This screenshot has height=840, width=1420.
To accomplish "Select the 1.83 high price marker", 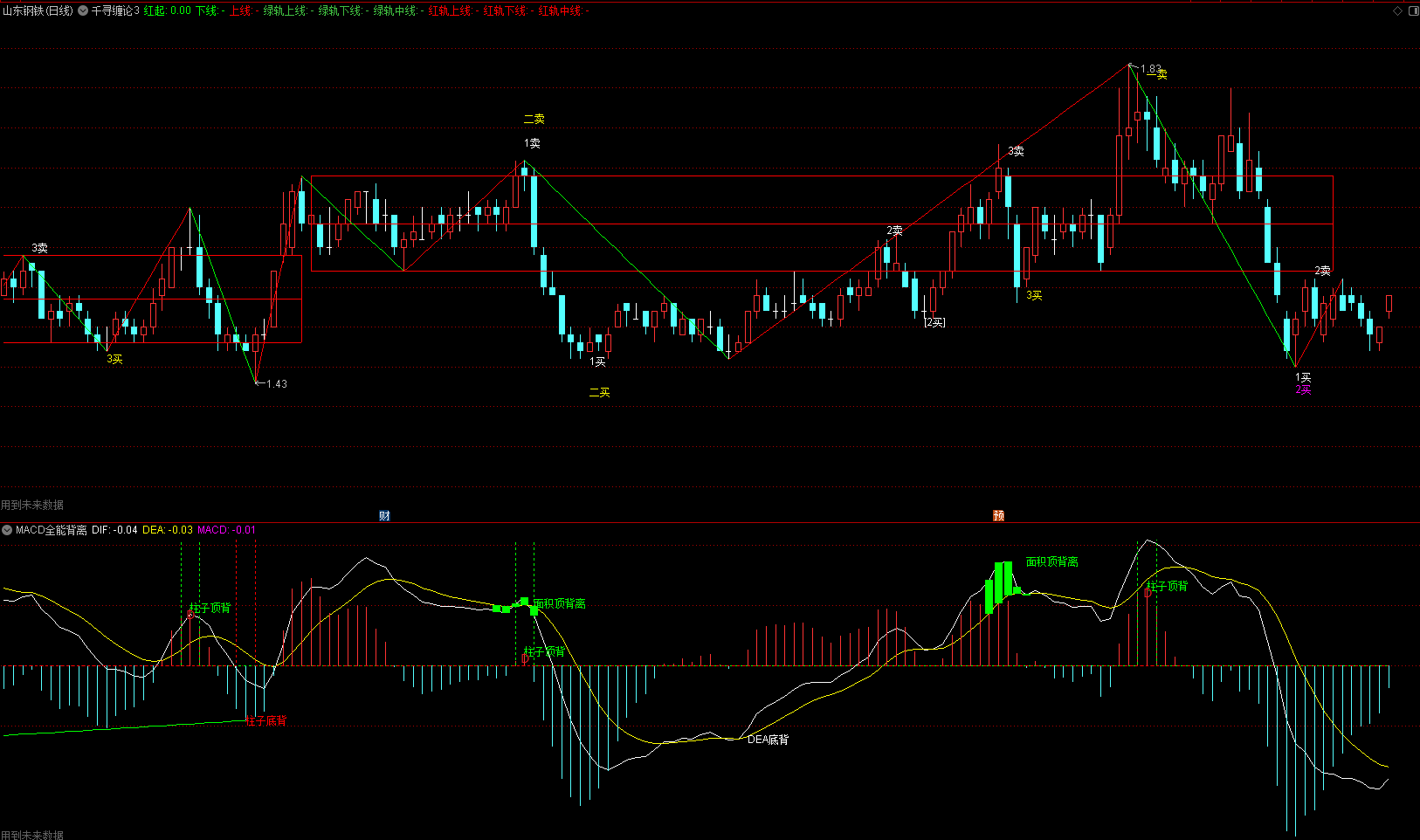I will click(x=1150, y=69).
